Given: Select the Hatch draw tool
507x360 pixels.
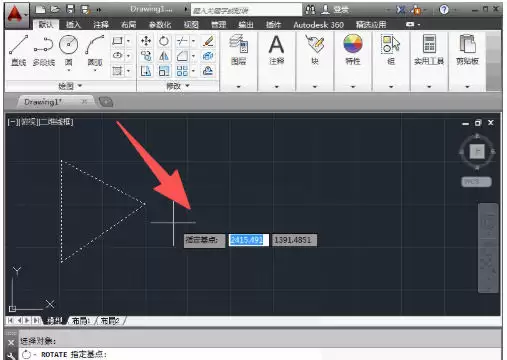Looking at the screenshot, I should [x=117, y=70].
